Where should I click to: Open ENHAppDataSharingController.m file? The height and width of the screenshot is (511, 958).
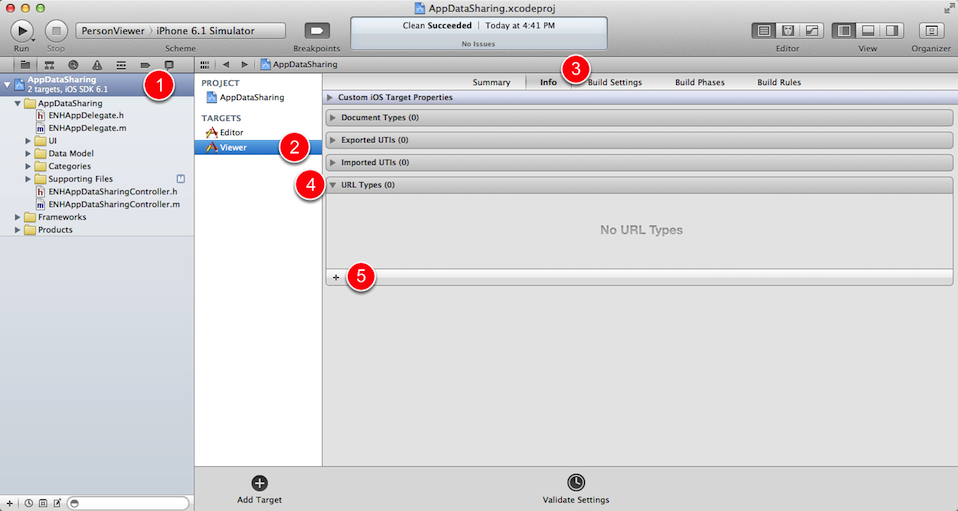(108, 204)
